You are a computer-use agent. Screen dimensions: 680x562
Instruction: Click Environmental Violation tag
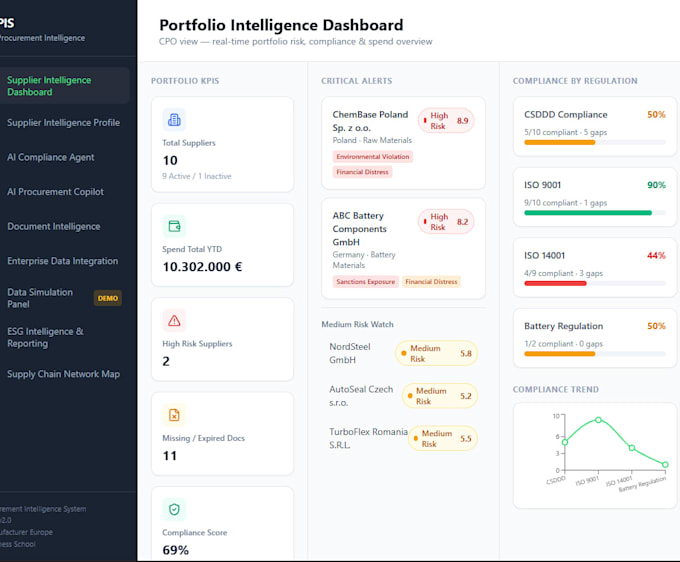tap(373, 157)
